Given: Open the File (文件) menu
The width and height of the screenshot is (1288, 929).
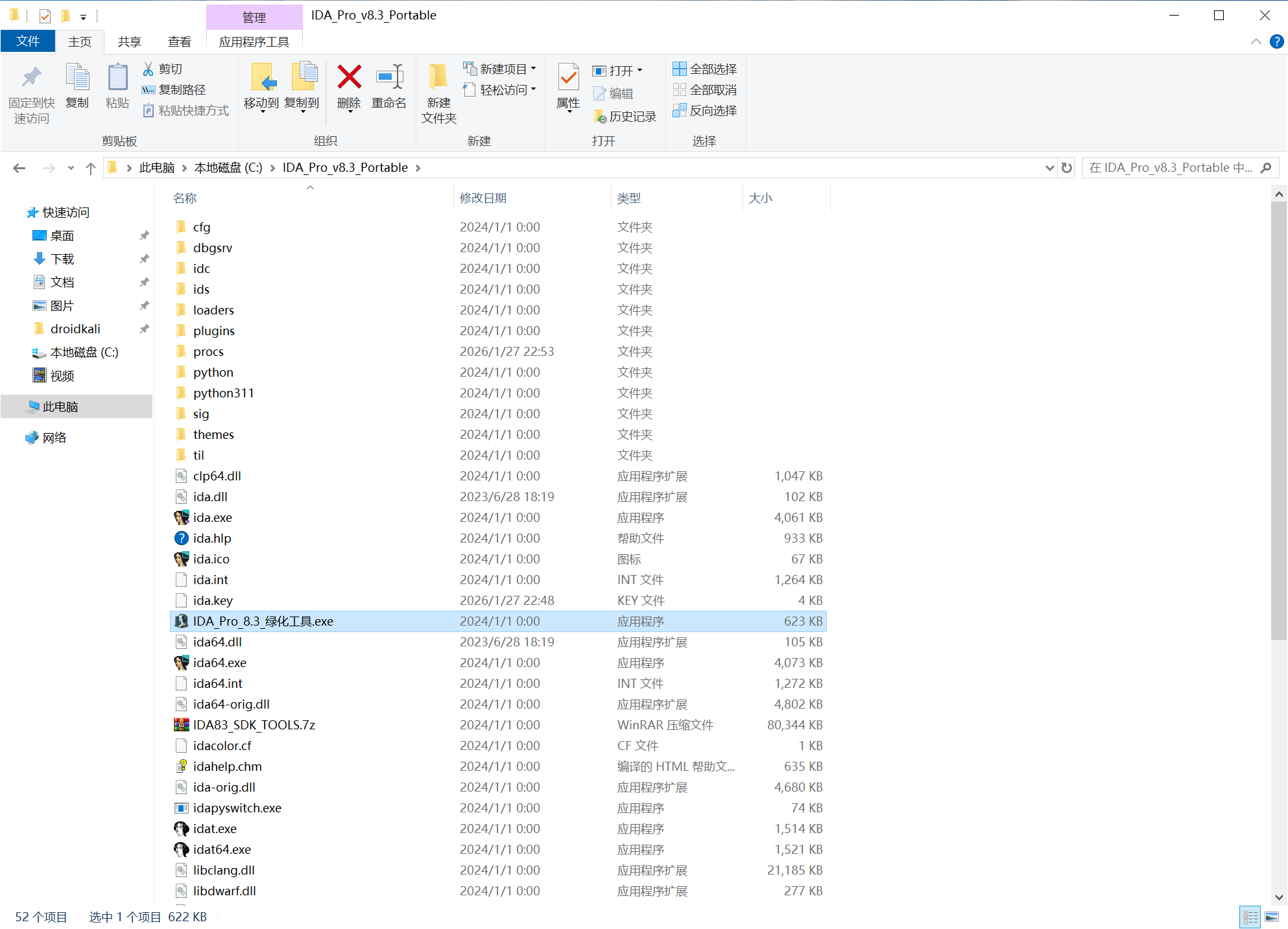Looking at the screenshot, I should (28, 41).
